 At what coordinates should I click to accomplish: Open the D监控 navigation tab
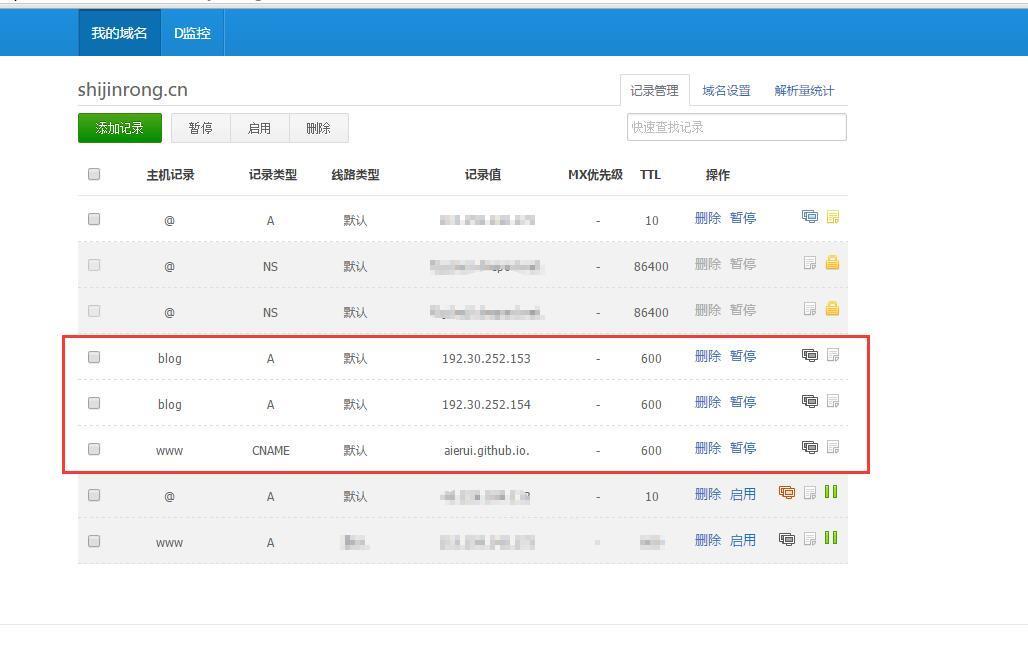click(x=192, y=33)
